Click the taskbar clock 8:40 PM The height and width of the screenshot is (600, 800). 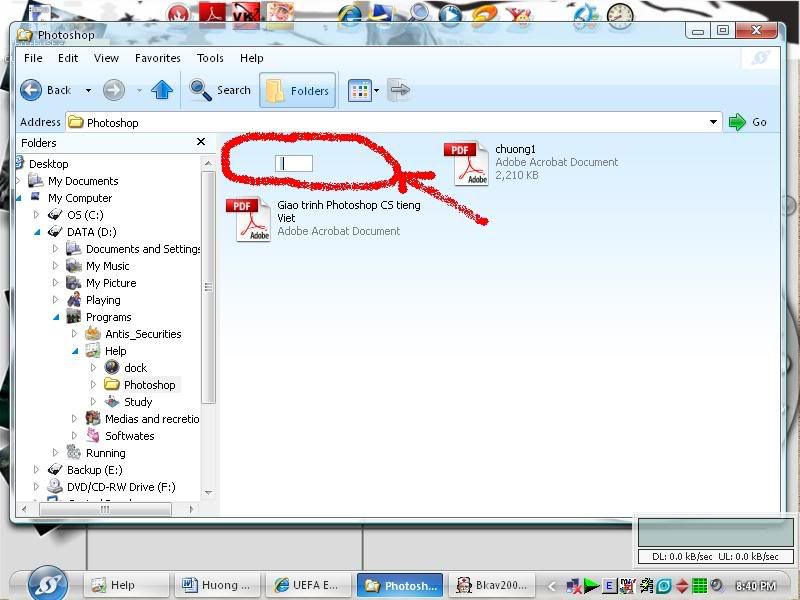(756, 586)
